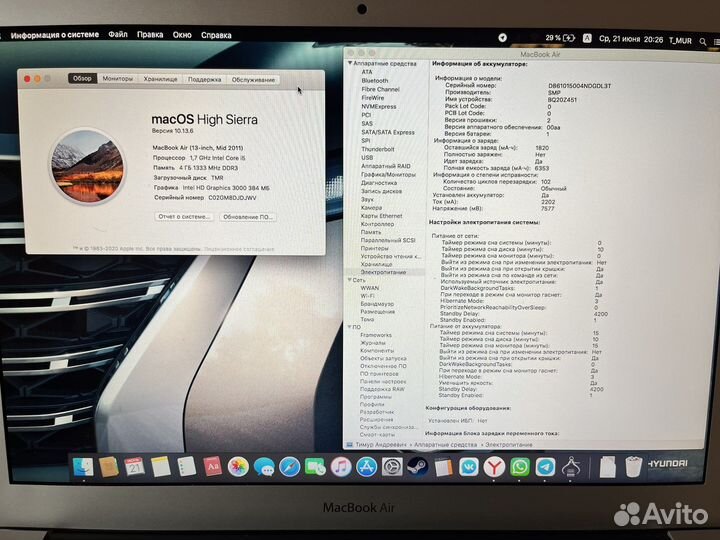Image resolution: width=720 pixels, height=540 pixels.
Task: Collapse the Аппаратные средства section
Action: click(350, 63)
